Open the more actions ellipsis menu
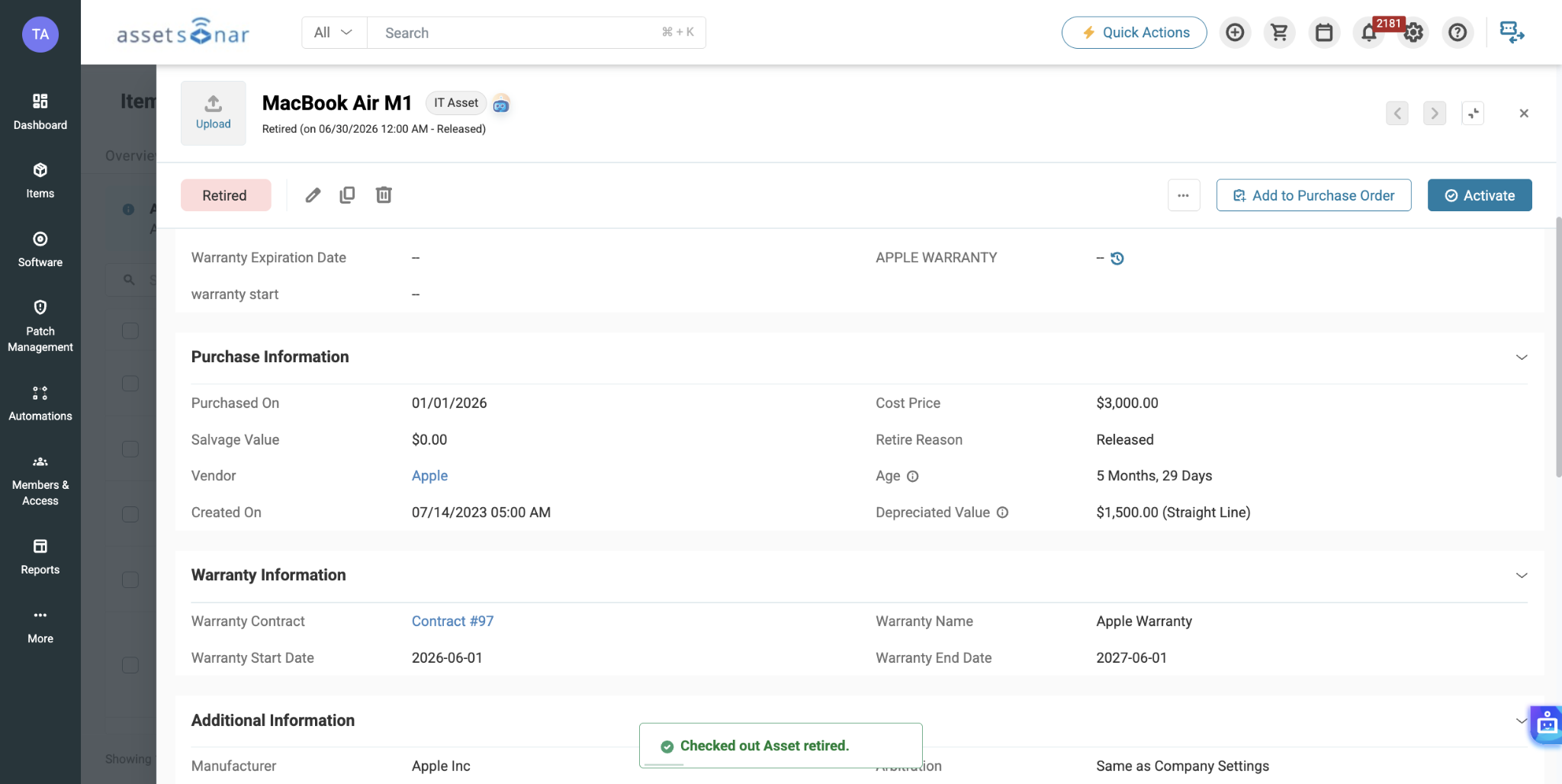 click(1184, 195)
